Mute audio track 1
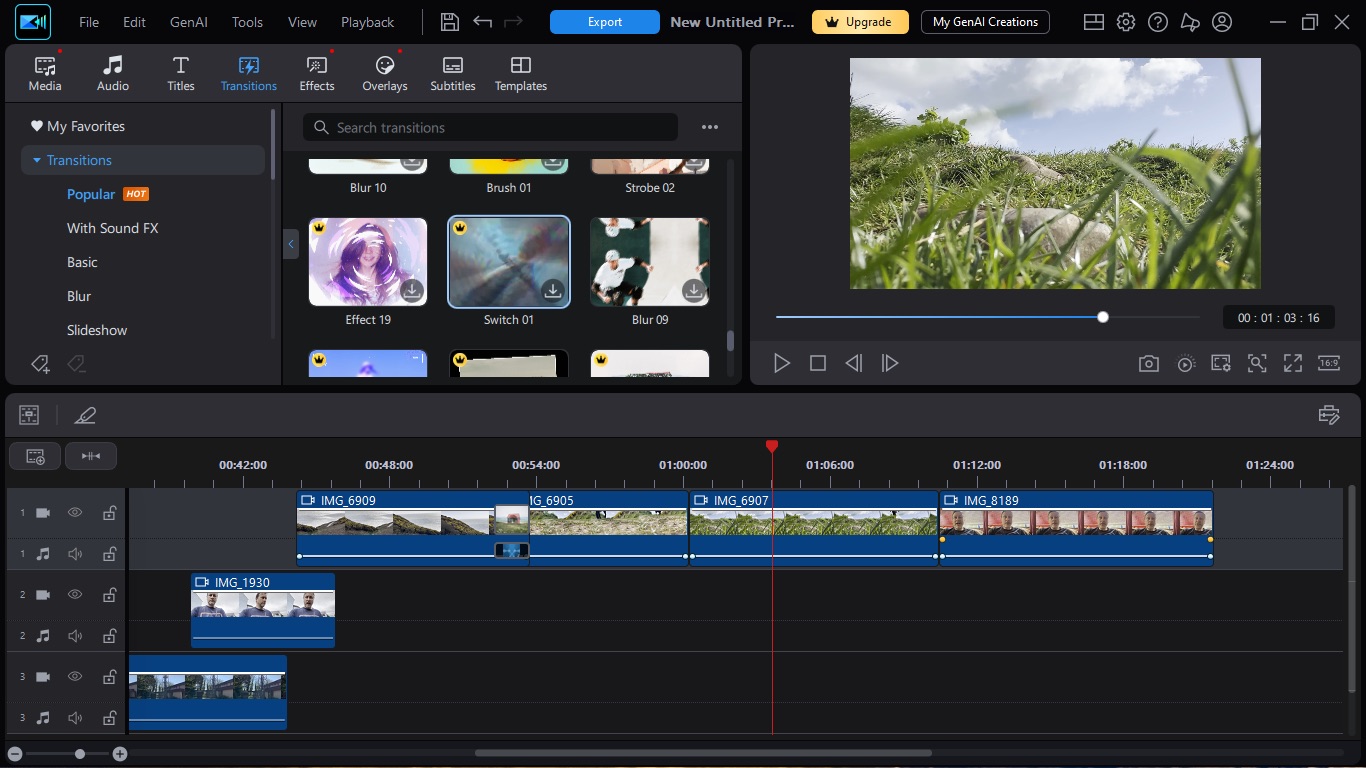Screen dimensions: 1366x768 pyautogui.click(x=75, y=554)
